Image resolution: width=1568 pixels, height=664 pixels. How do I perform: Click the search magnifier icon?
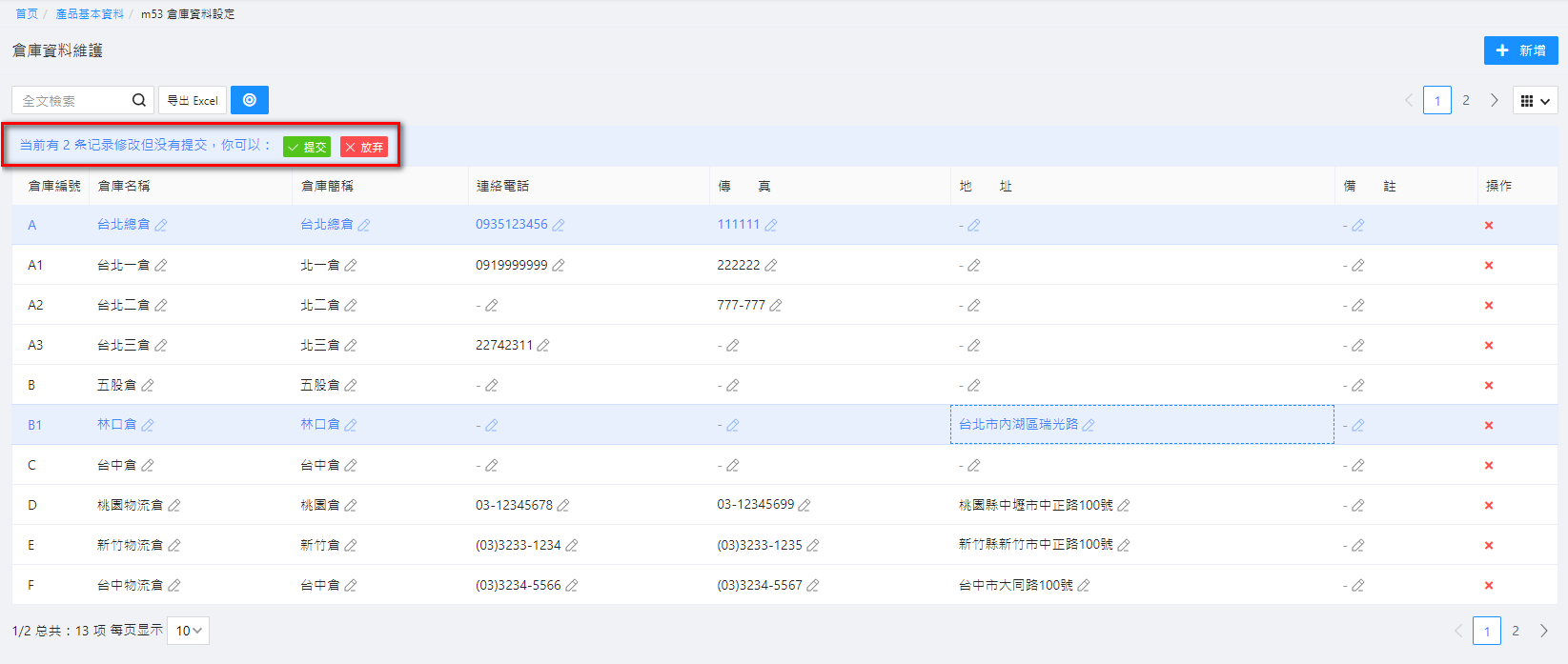coord(139,100)
